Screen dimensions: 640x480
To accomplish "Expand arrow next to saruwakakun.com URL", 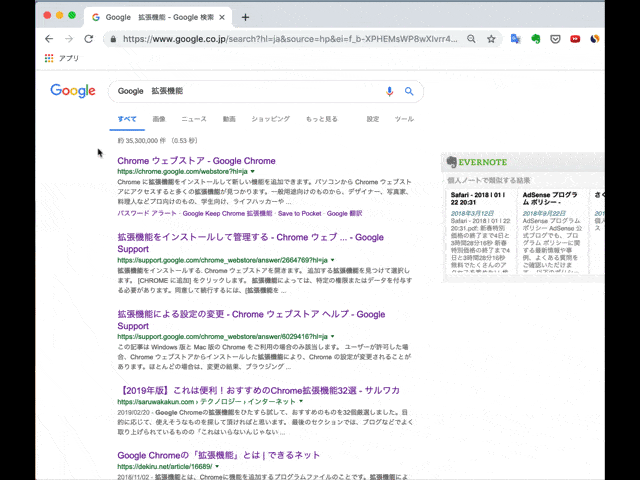I will (301, 402).
